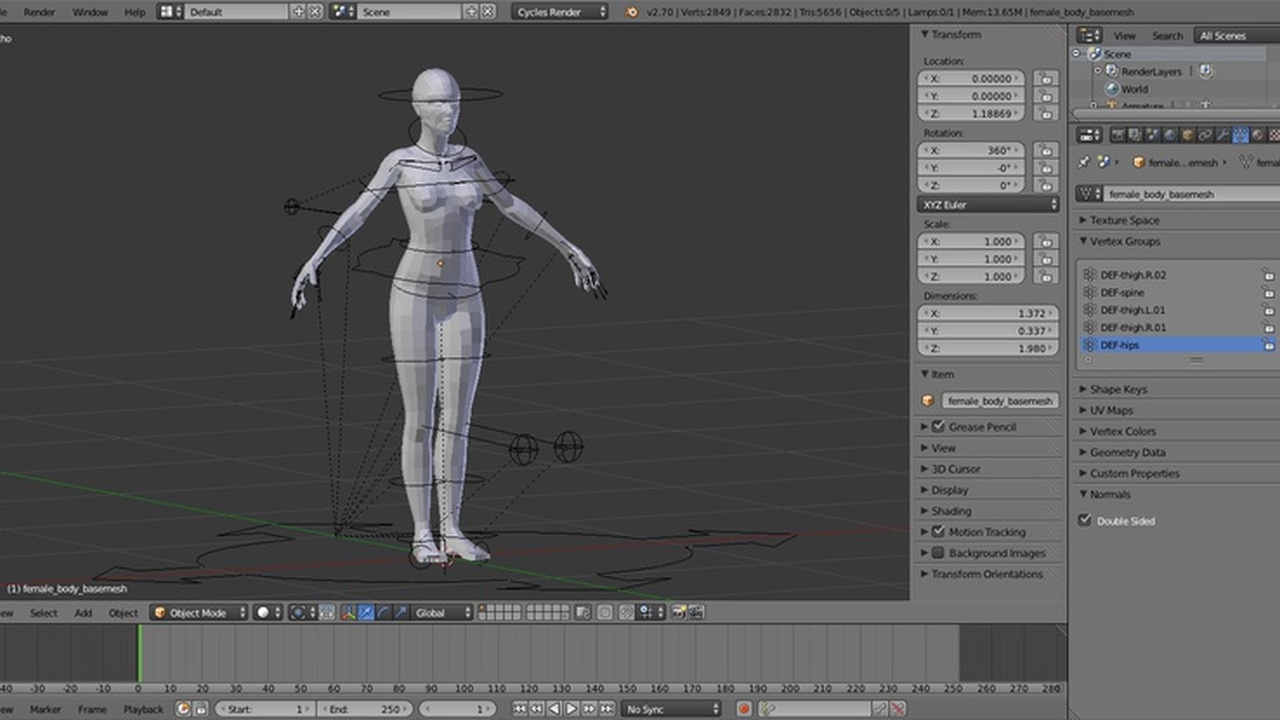Select the World properties globe icon
Image resolution: width=1280 pixels, height=720 pixels.
1169,135
